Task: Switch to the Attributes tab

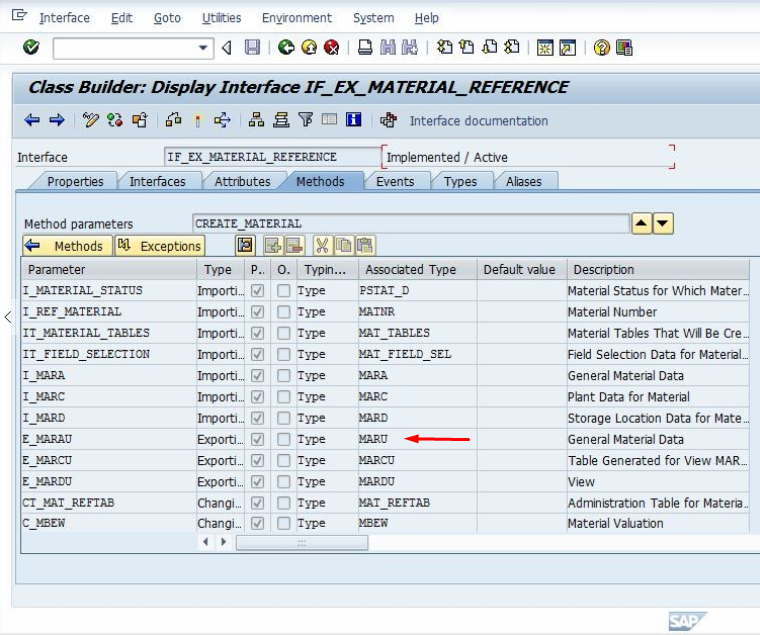Action: 242,181
